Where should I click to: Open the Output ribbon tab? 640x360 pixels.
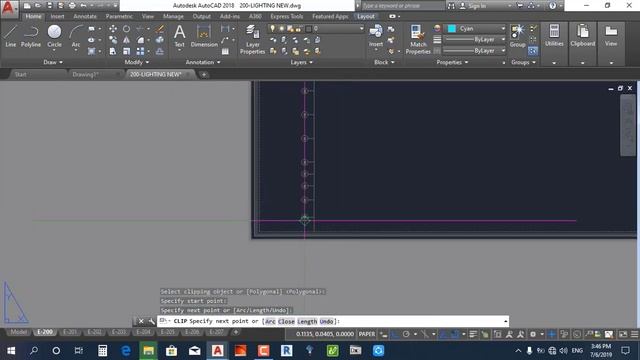[x=202, y=16]
